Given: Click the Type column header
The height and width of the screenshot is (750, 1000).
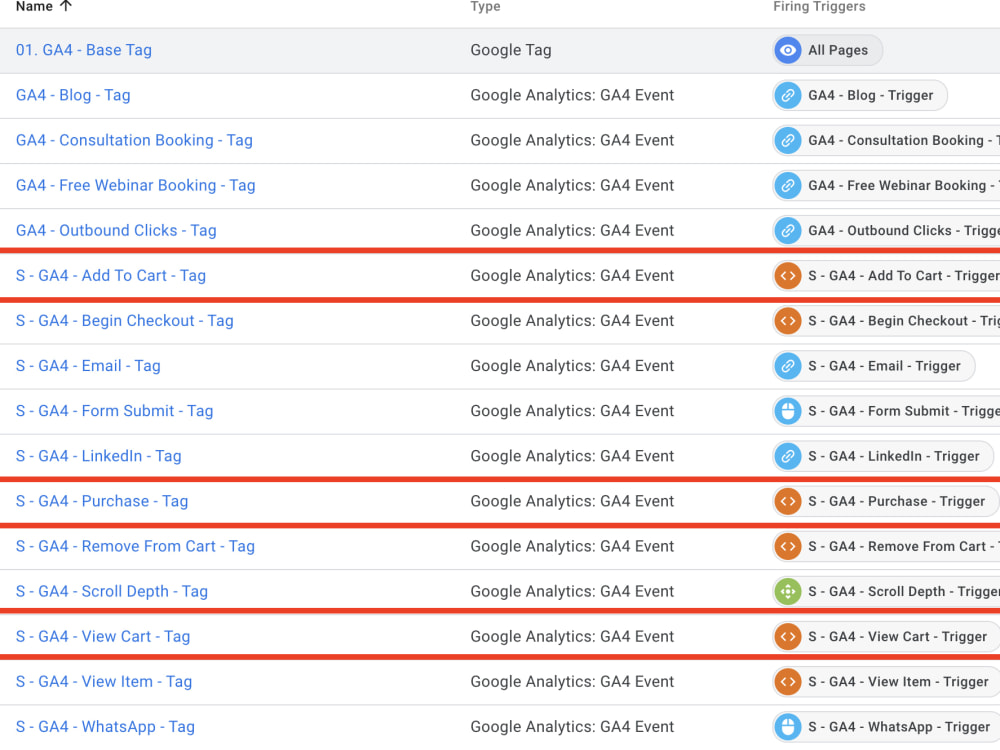Looking at the screenshot, I should click(485, 6).
